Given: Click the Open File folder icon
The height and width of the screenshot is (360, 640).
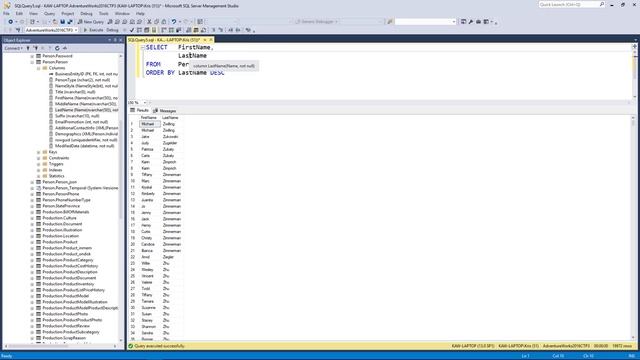Looking at the screenshot, I should (55, 22).
